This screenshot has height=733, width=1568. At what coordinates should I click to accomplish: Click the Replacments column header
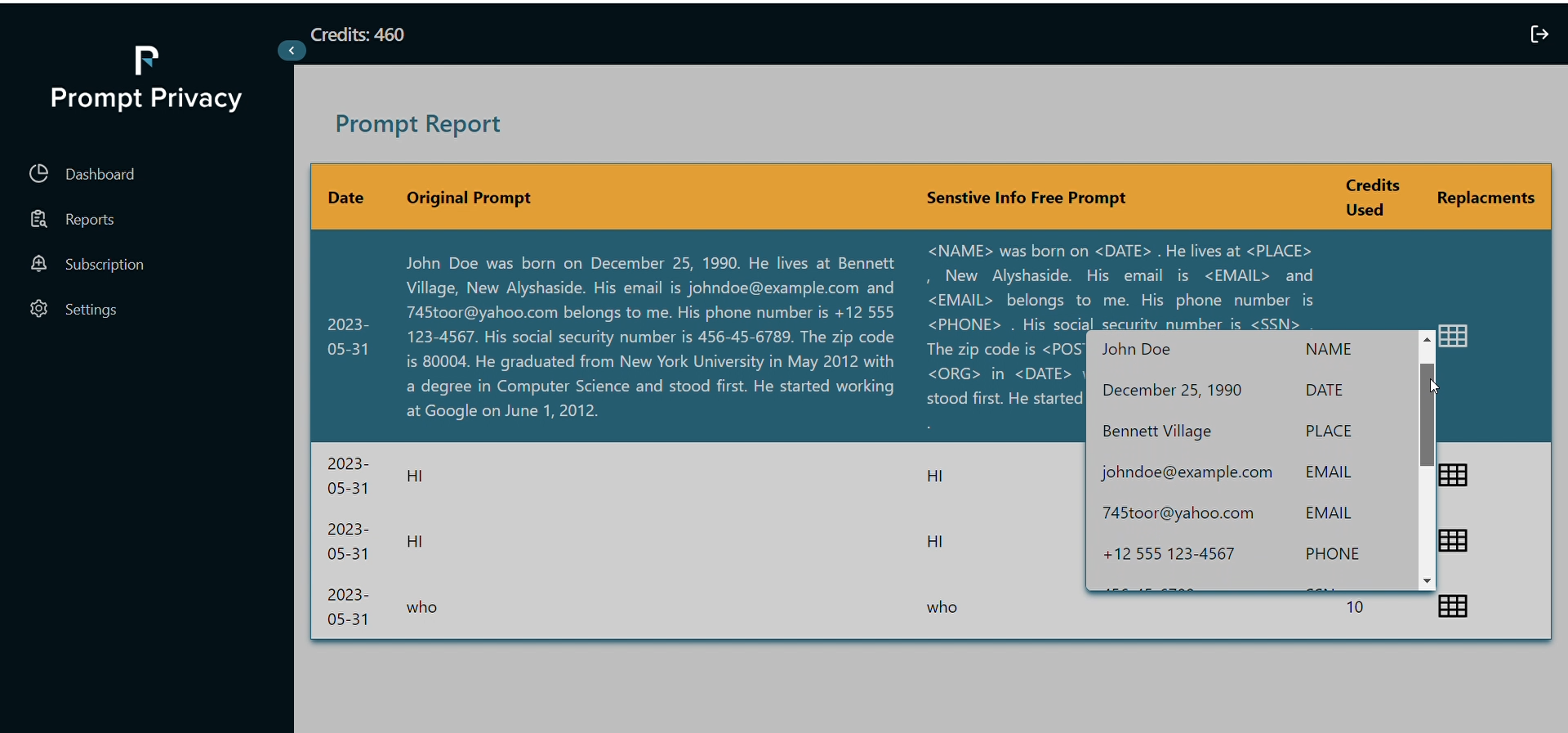click(x=1486, y=198)
